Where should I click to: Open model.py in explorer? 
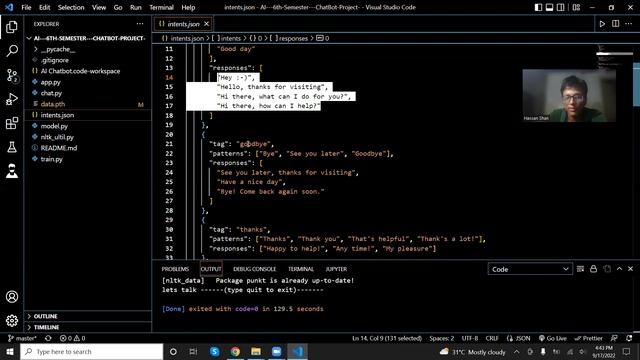point(54,126)
